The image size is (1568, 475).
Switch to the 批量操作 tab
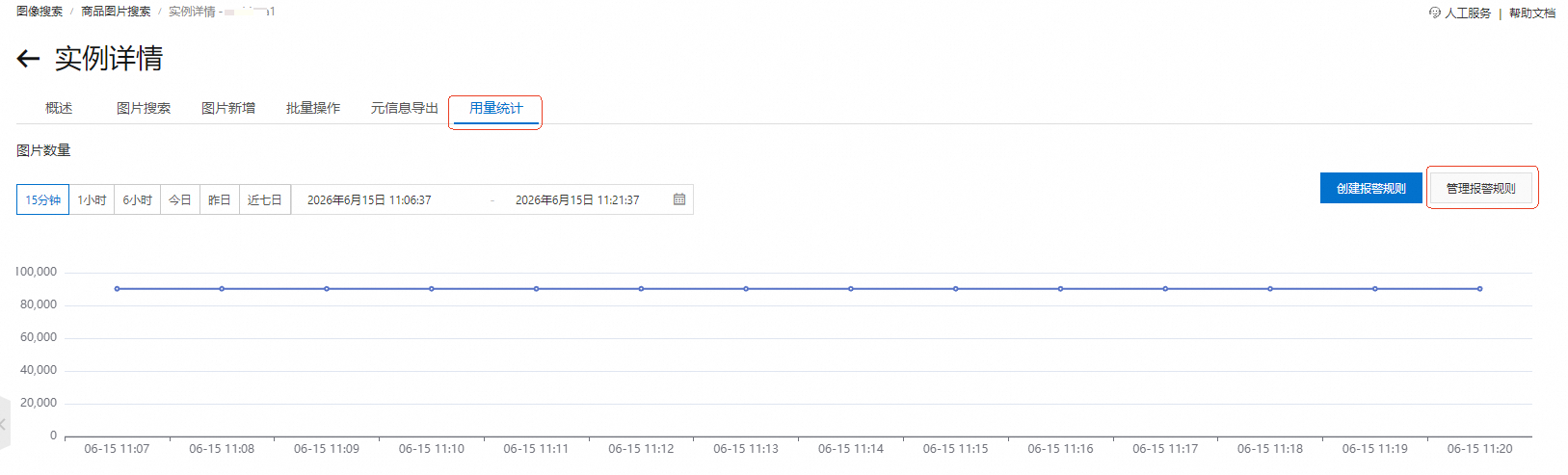coord(313,108)
